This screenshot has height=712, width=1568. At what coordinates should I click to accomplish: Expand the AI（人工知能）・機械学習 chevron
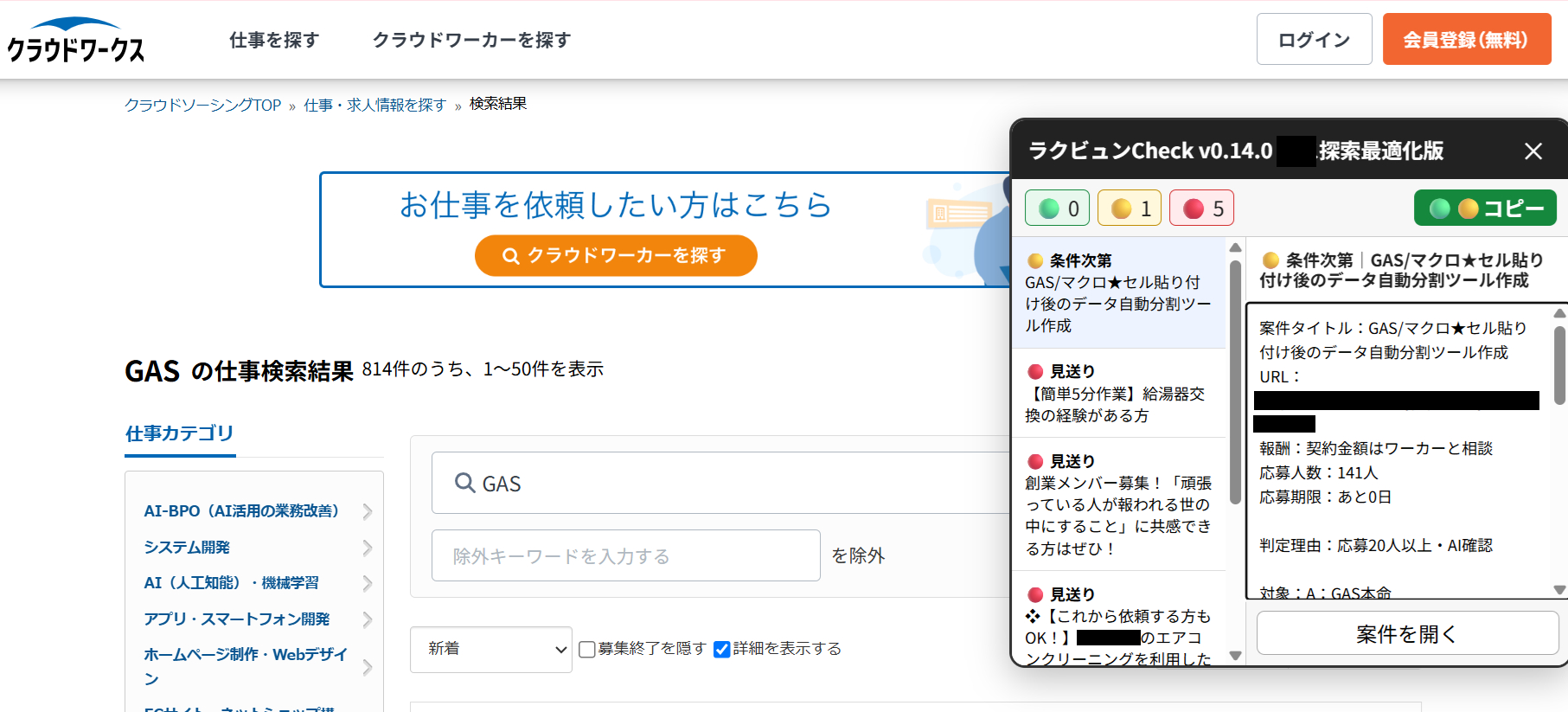click(x=368, y=583)
